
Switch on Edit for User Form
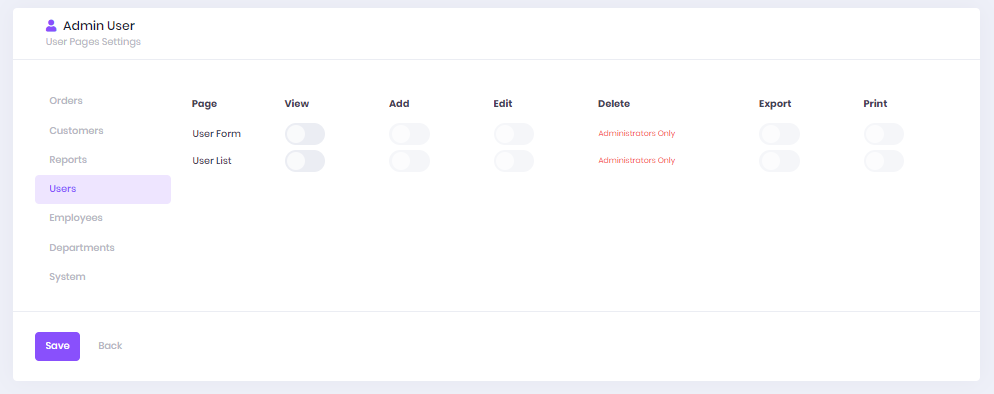[513, 134]
